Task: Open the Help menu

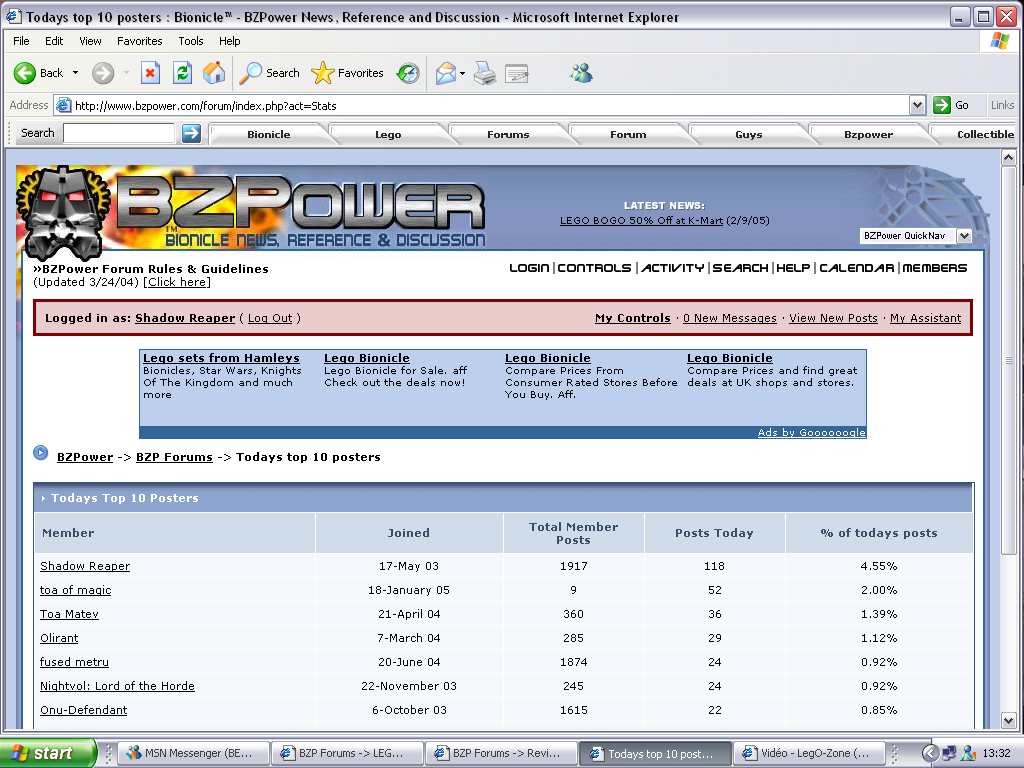Action: 229,41
